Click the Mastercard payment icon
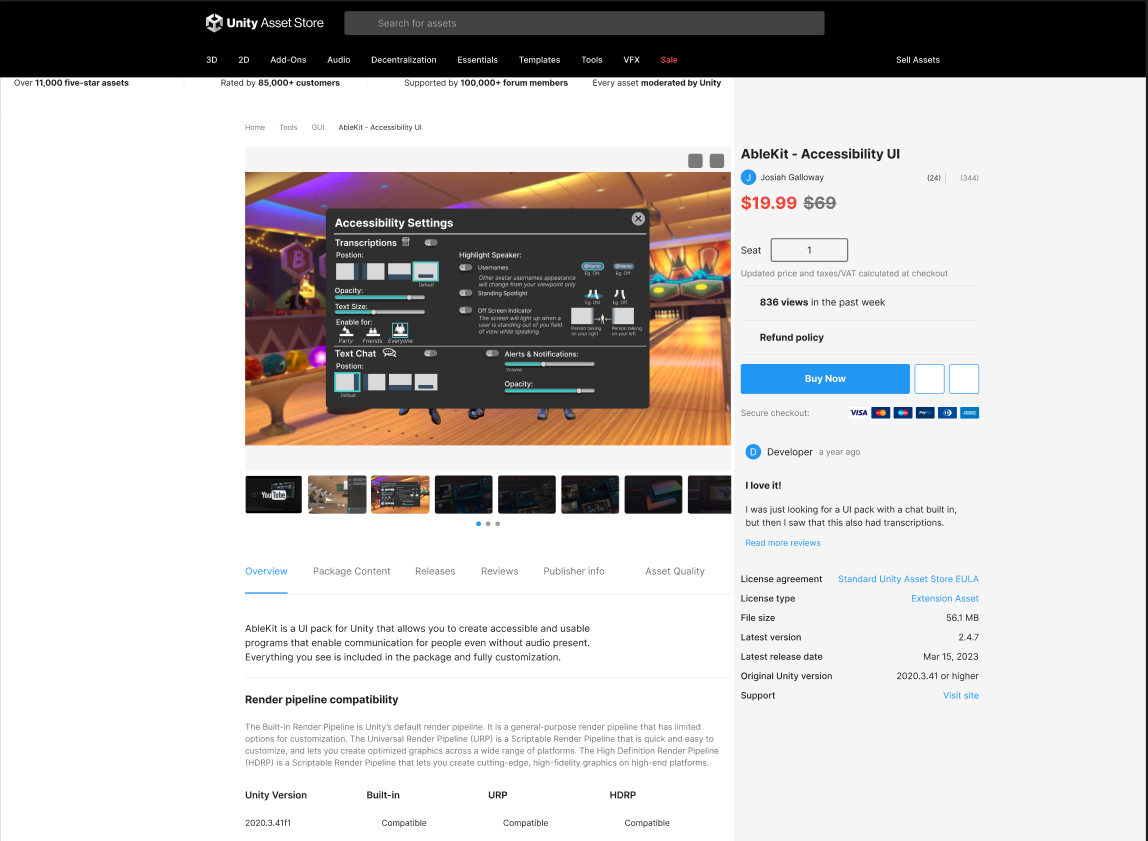This screenshot has height=841, width=1148. (880, 412)
